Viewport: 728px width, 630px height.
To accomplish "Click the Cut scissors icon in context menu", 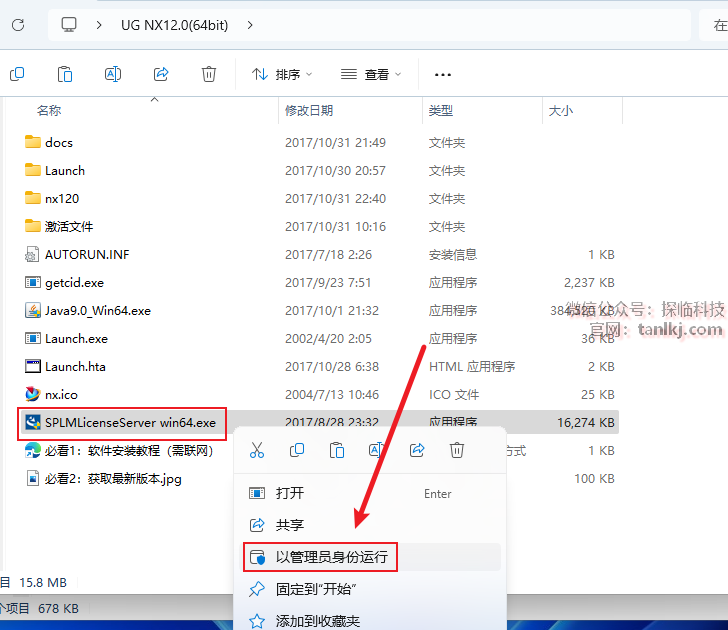I will tap(257, 450).
